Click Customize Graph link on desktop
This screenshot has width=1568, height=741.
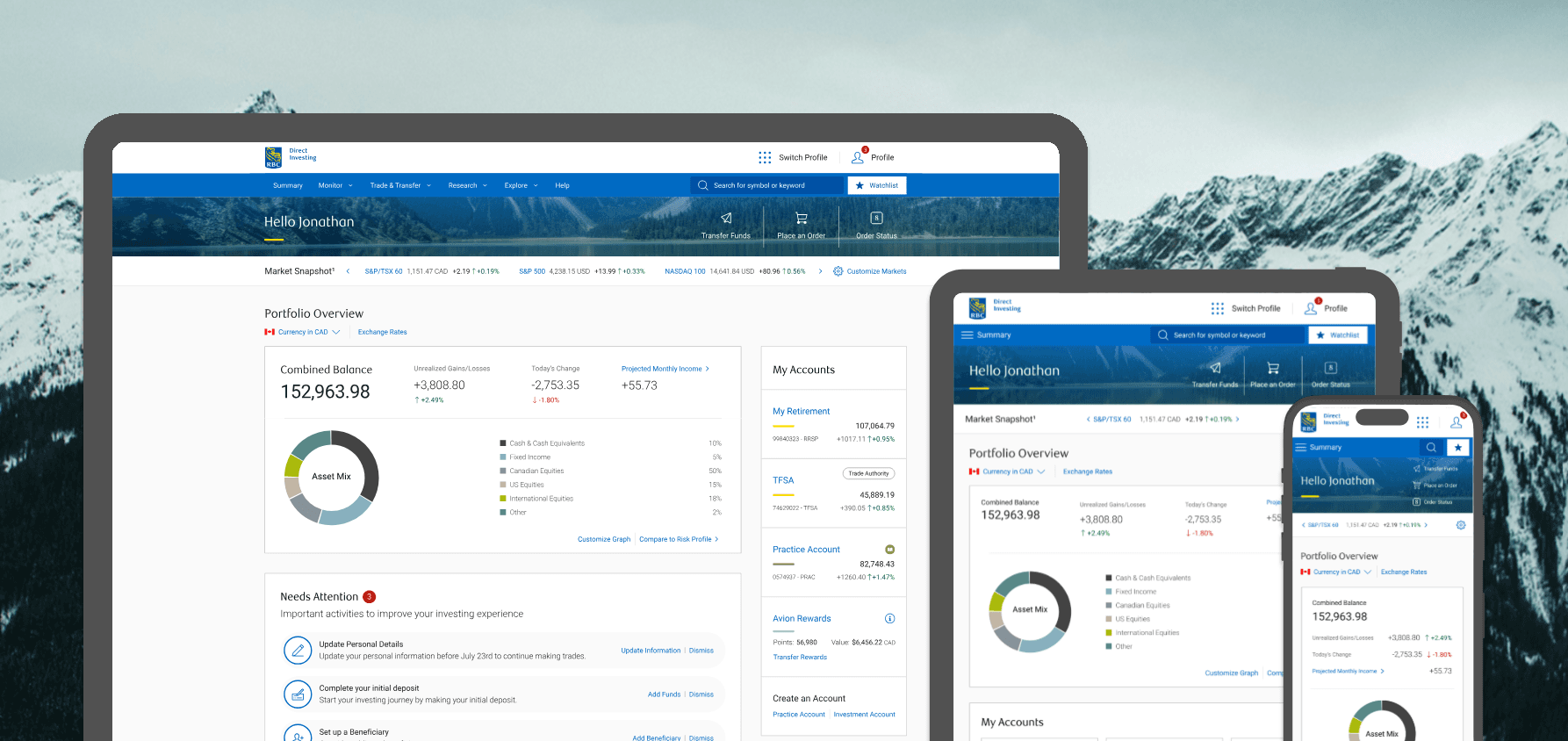pos(604,539)
